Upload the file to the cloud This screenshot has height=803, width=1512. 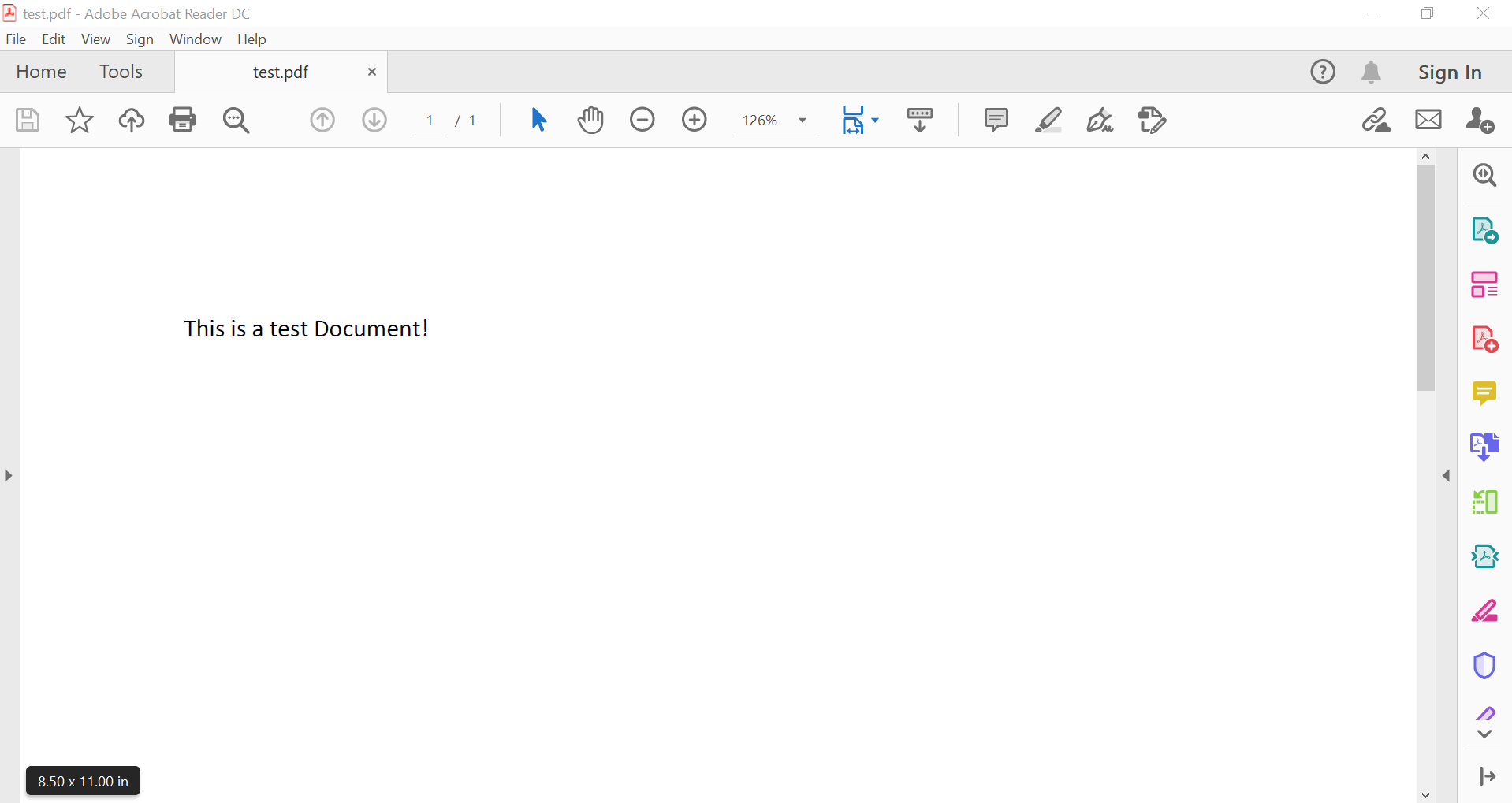tap(132, 120)
